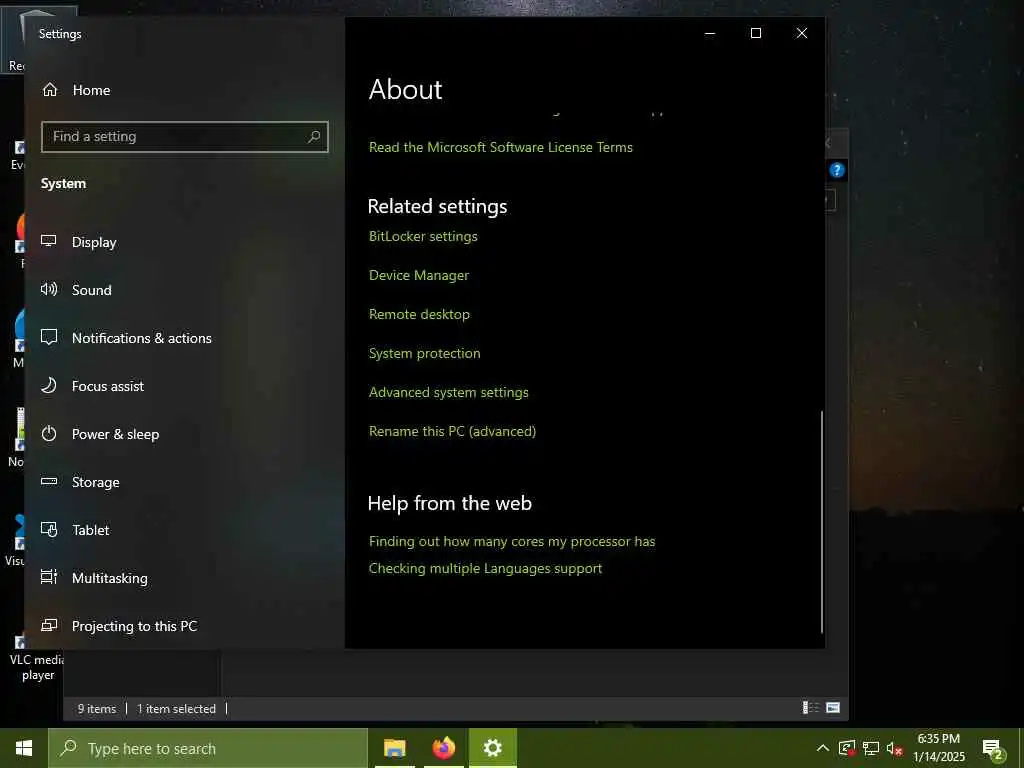Click the '9 items' status bar text
This screenshot has width=1024, height=768.
pos(97,709)
